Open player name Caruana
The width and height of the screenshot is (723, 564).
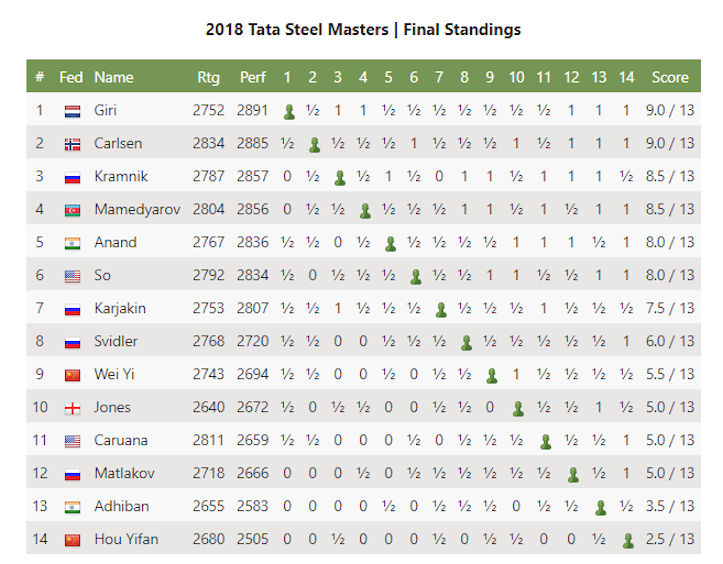coord(121,440)
